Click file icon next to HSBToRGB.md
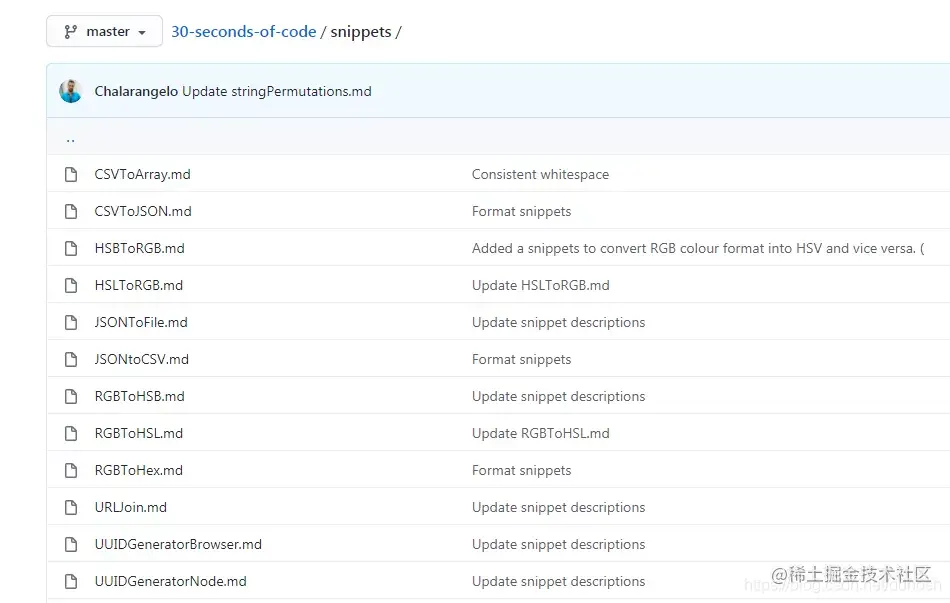Screen dimensions: 950x603 click(x=71, y=248)
